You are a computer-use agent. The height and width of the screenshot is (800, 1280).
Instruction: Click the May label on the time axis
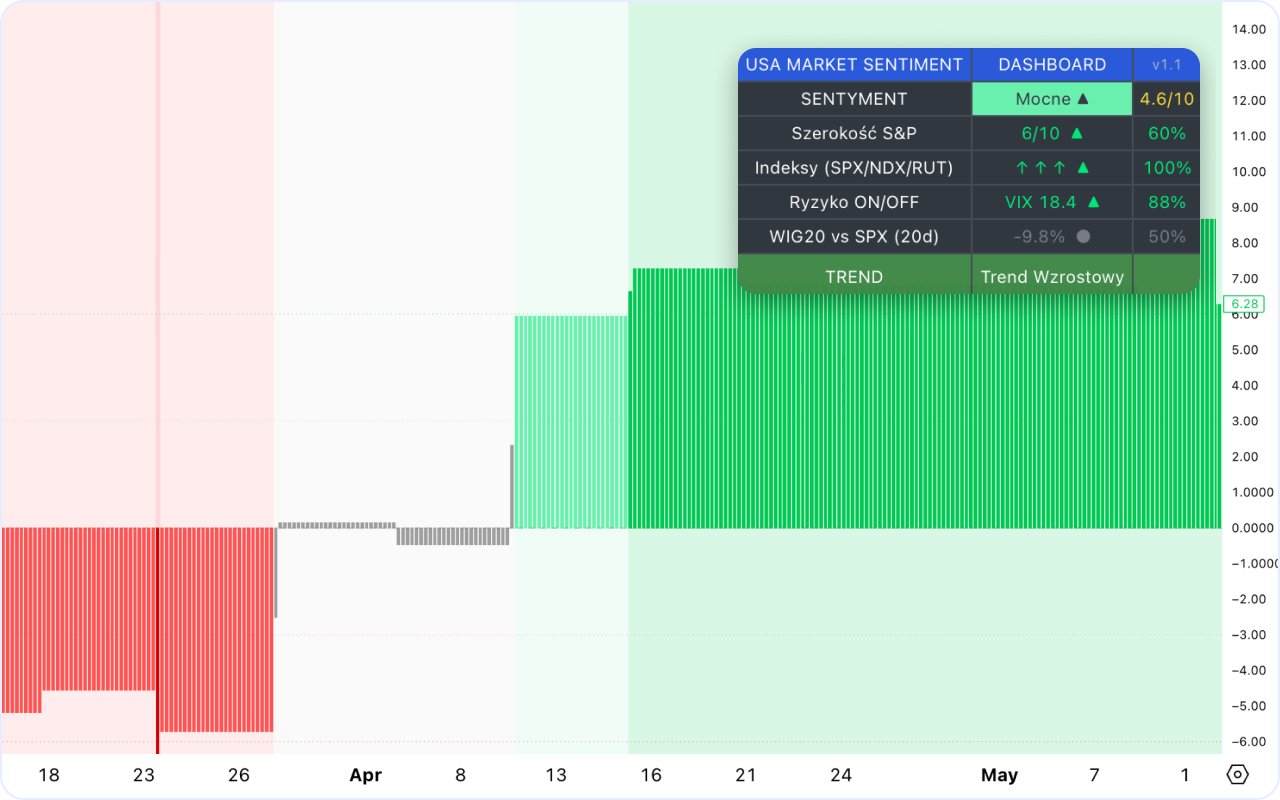[999, 775]
